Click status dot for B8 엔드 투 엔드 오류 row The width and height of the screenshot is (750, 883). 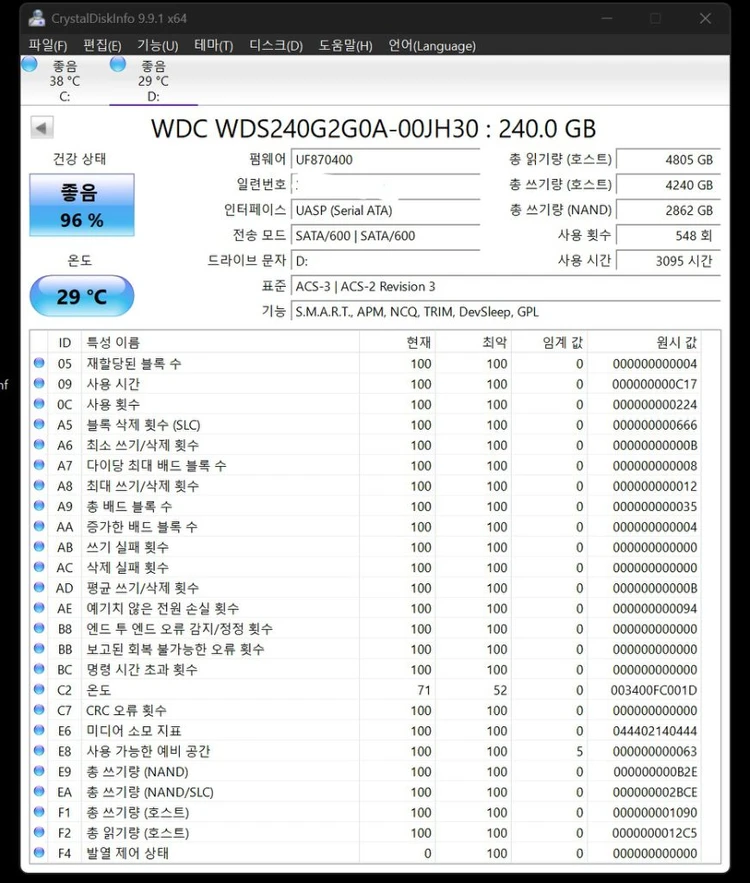[39, 628]
